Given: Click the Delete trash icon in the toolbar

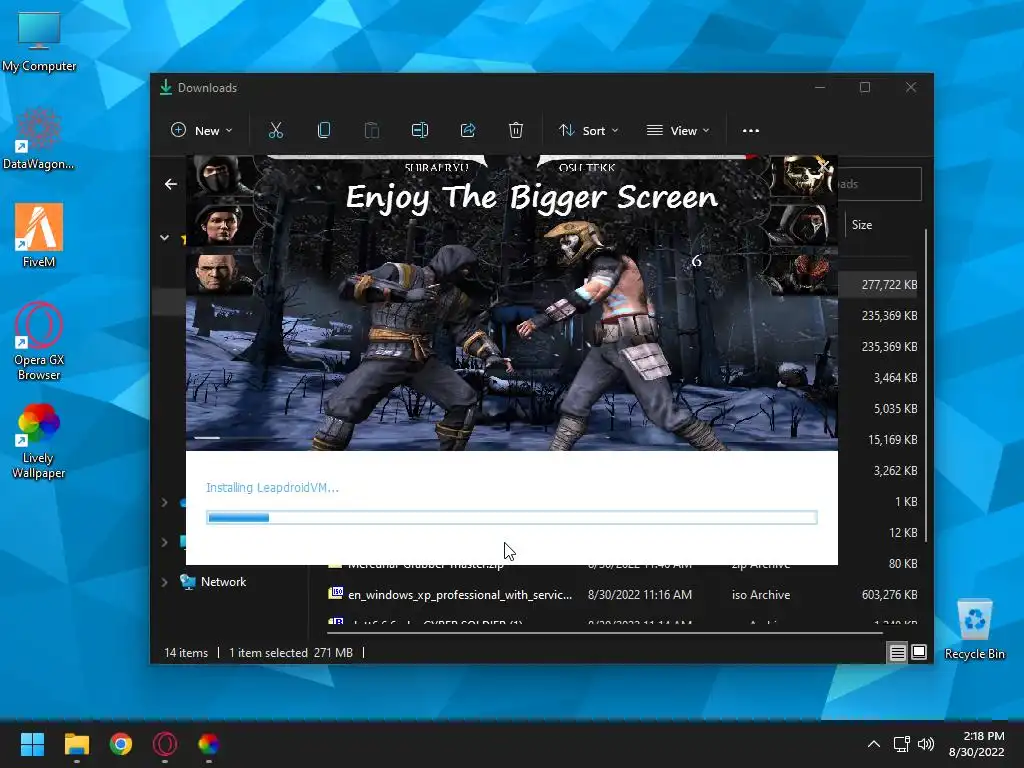Looking at the screenshot, I should point(516,131).
